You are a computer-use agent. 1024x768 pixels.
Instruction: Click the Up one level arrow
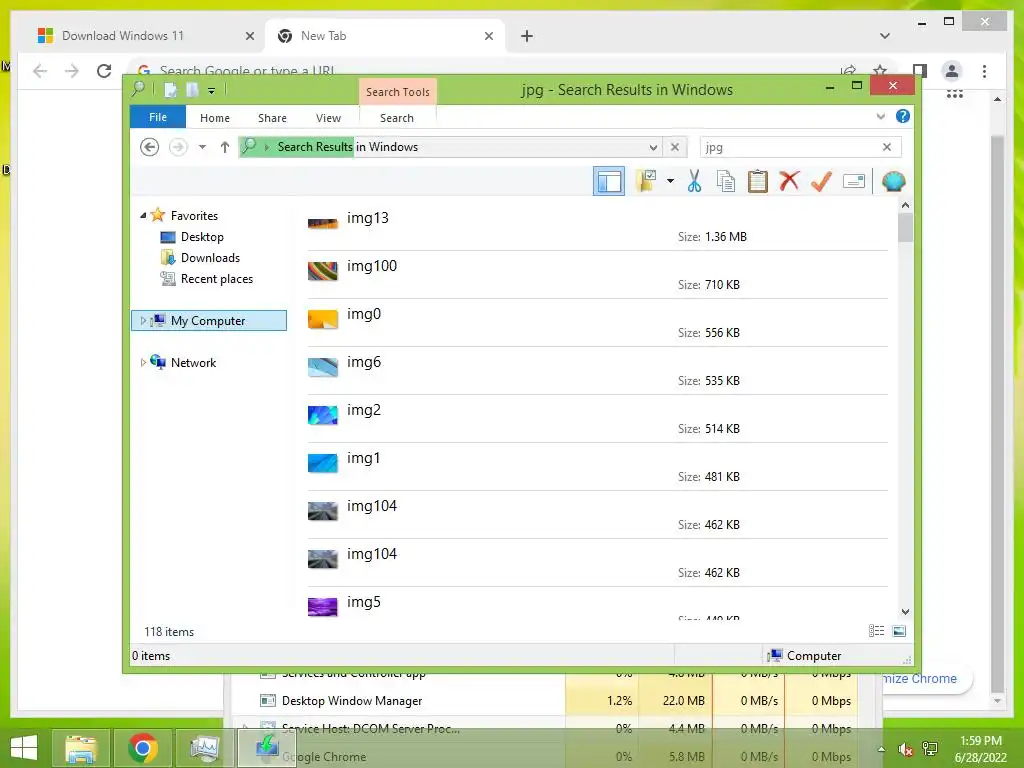point(225,147)
